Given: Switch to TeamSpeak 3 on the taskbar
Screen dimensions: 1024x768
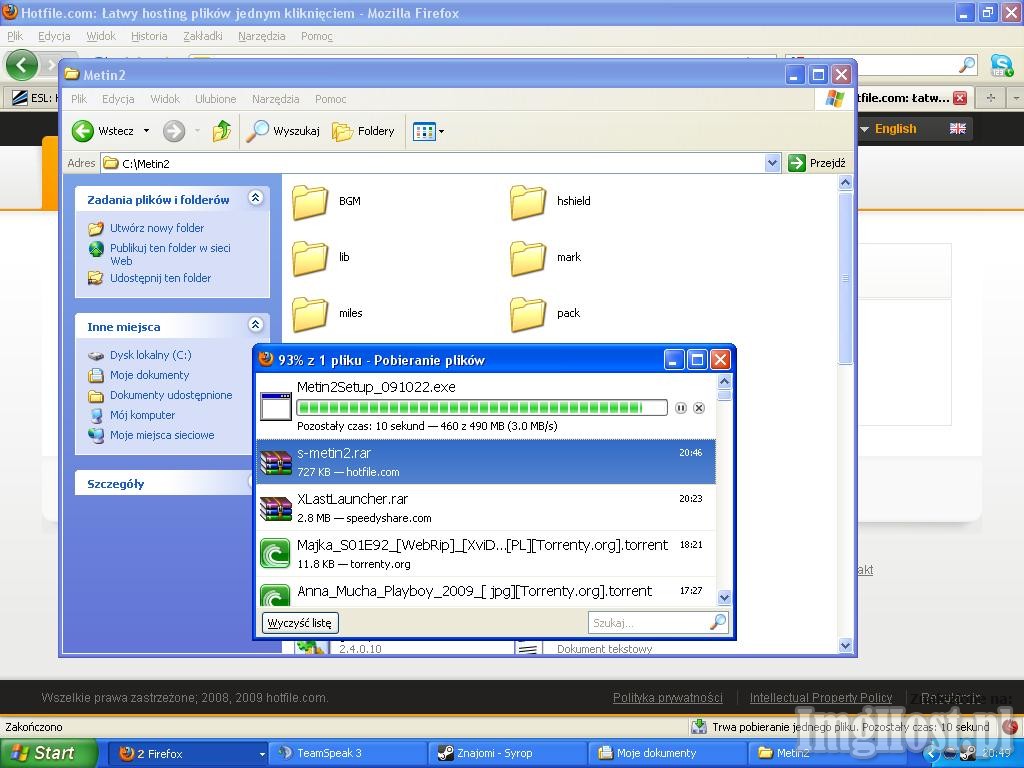Looking at the screenshot, I should coord(348,753).
